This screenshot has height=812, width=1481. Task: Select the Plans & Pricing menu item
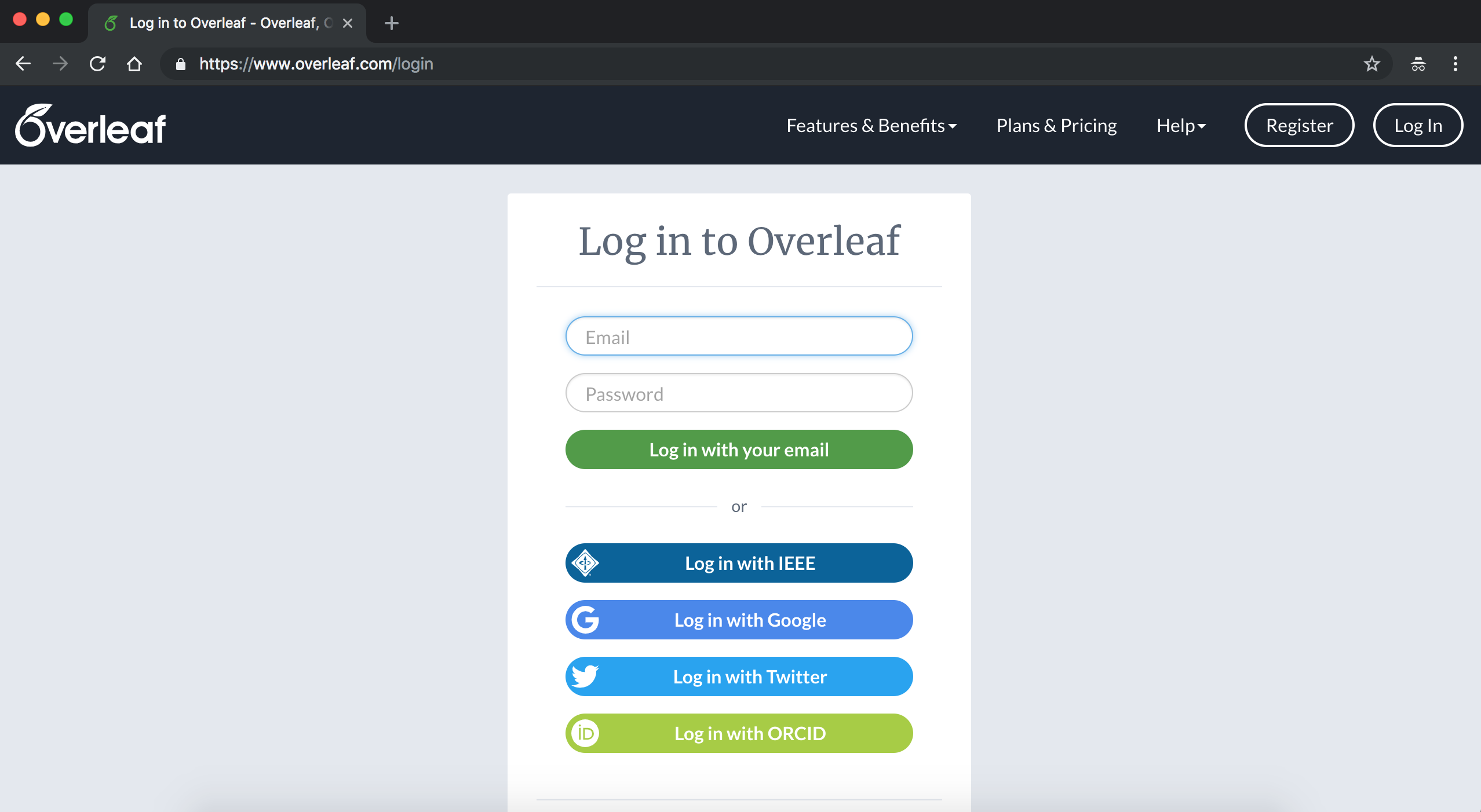[x=1057, y=124]
